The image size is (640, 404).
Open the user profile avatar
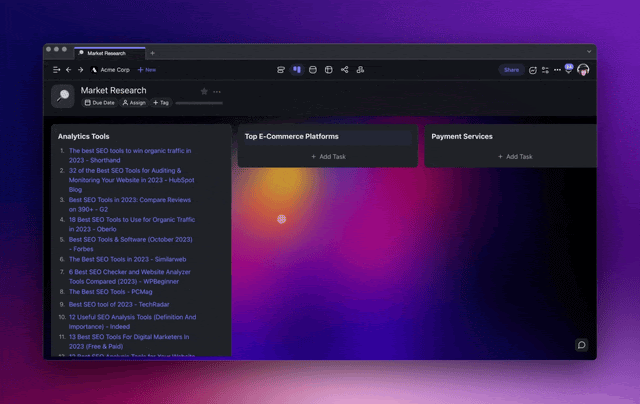(x=583, y=70)
